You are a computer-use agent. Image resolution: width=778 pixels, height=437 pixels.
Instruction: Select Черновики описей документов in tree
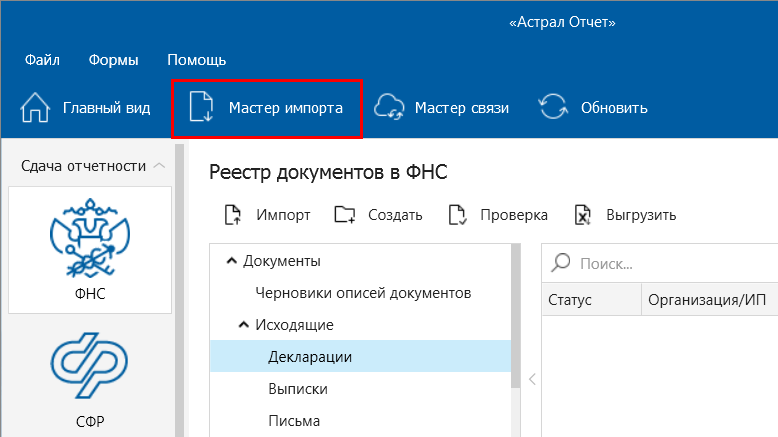click(363, 293)
